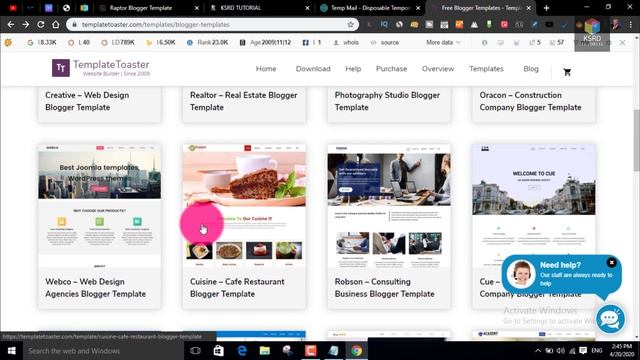The height and width of the screenshot is (360, 640).
Task: Open Photography Studio Blogger Template link
Action: [387, 101]
